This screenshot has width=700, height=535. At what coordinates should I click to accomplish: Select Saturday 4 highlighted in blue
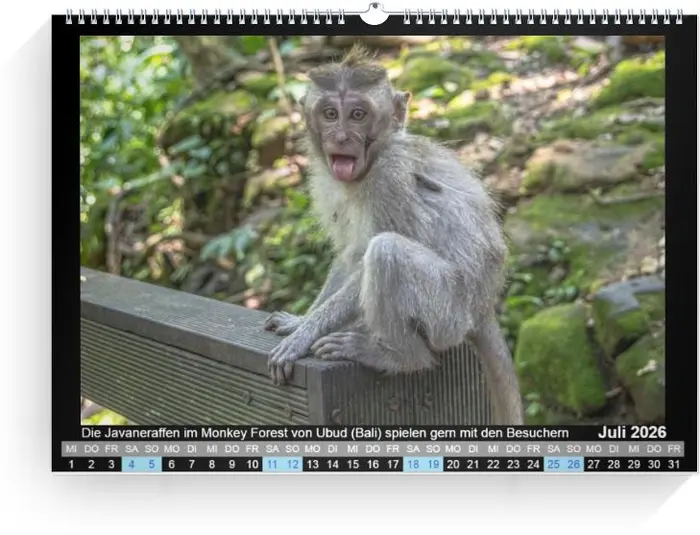coord(131,464)
